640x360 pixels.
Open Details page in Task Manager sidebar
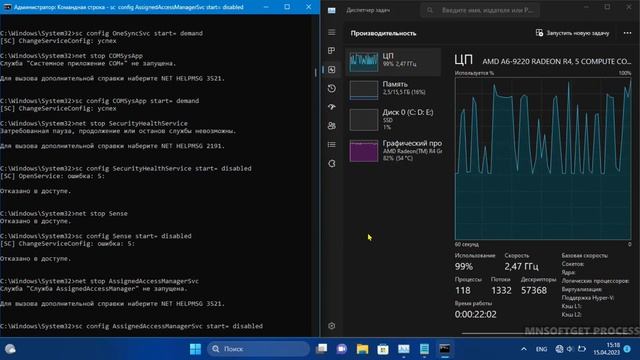(332, 144)
